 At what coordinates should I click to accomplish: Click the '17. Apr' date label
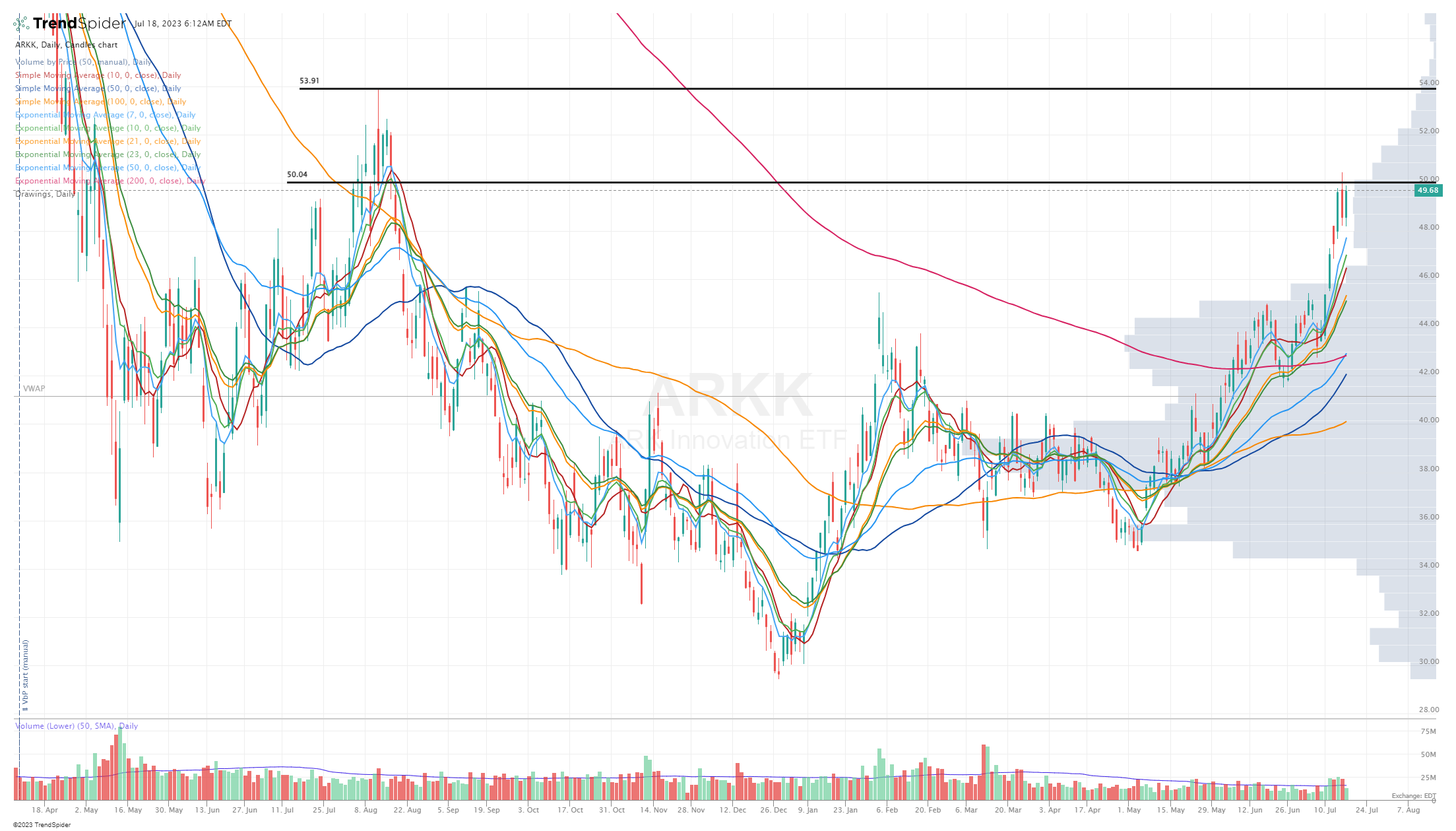tap(1087, 811)
